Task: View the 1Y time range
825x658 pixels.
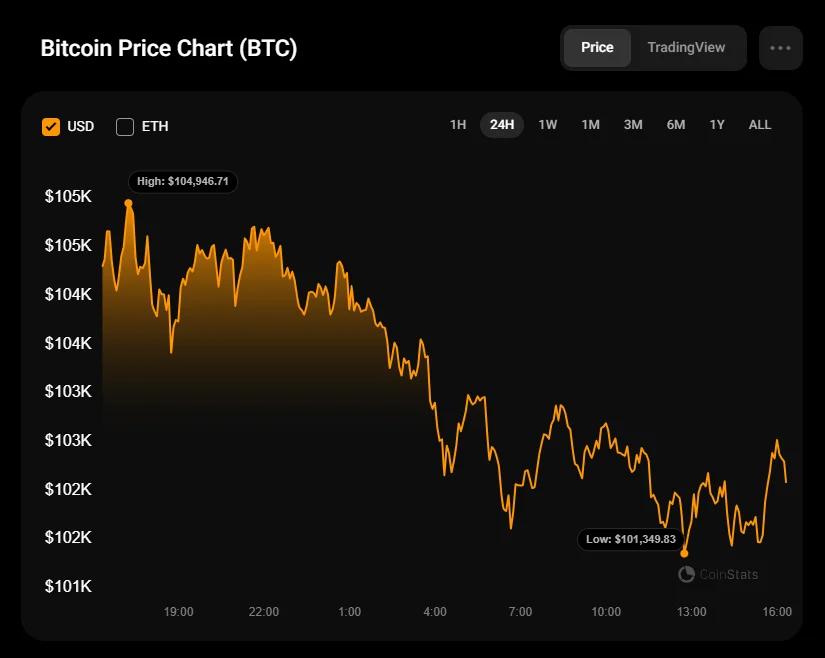Action: [x=717, y=125]
